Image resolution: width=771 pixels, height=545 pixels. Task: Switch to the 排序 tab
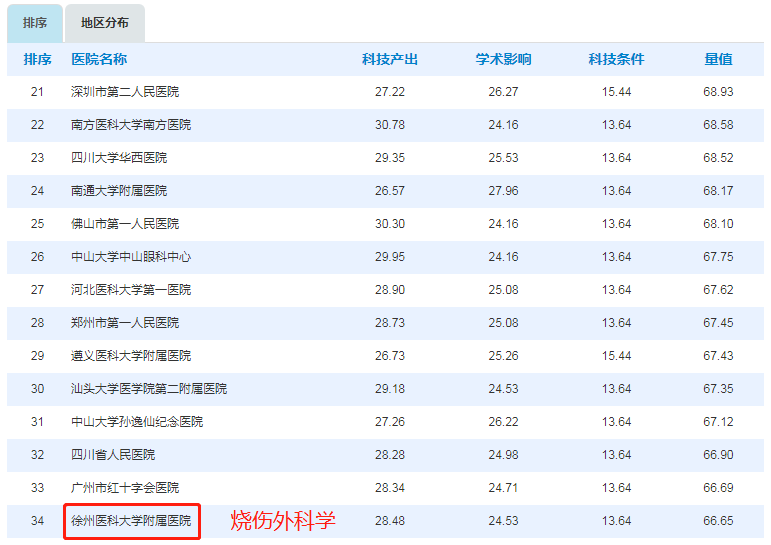coord(35,23)
